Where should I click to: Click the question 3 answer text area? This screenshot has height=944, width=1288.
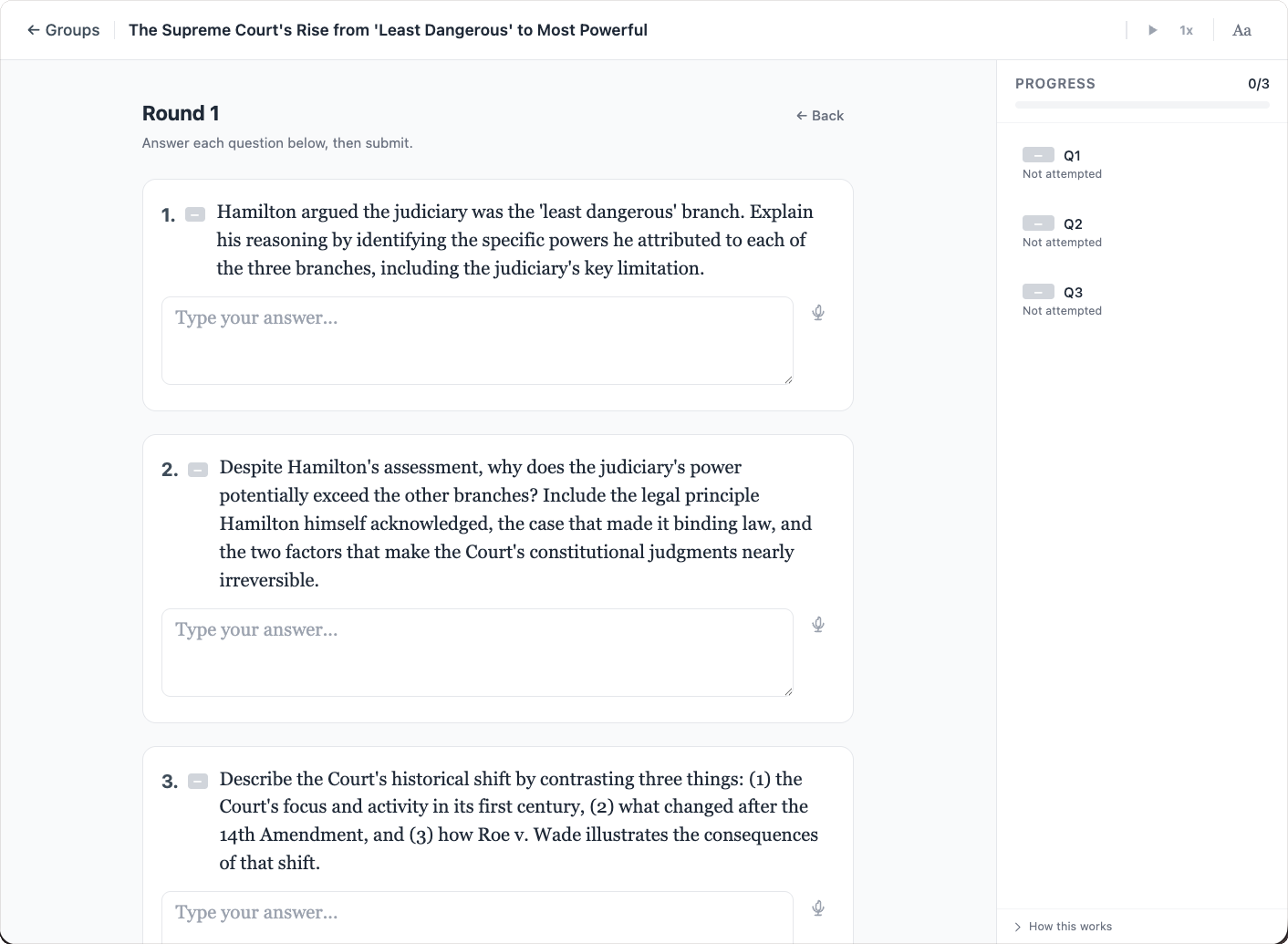point(477,916)
